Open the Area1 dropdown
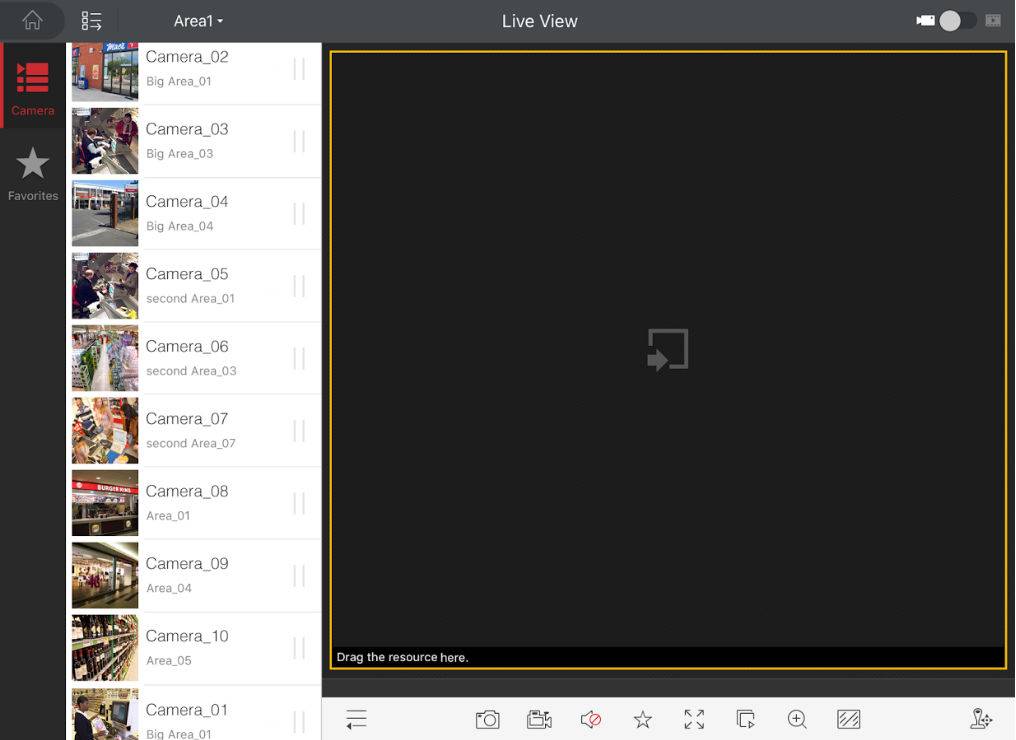The width and height of the screenshot is (1016, 740). [x=198, y=21]
